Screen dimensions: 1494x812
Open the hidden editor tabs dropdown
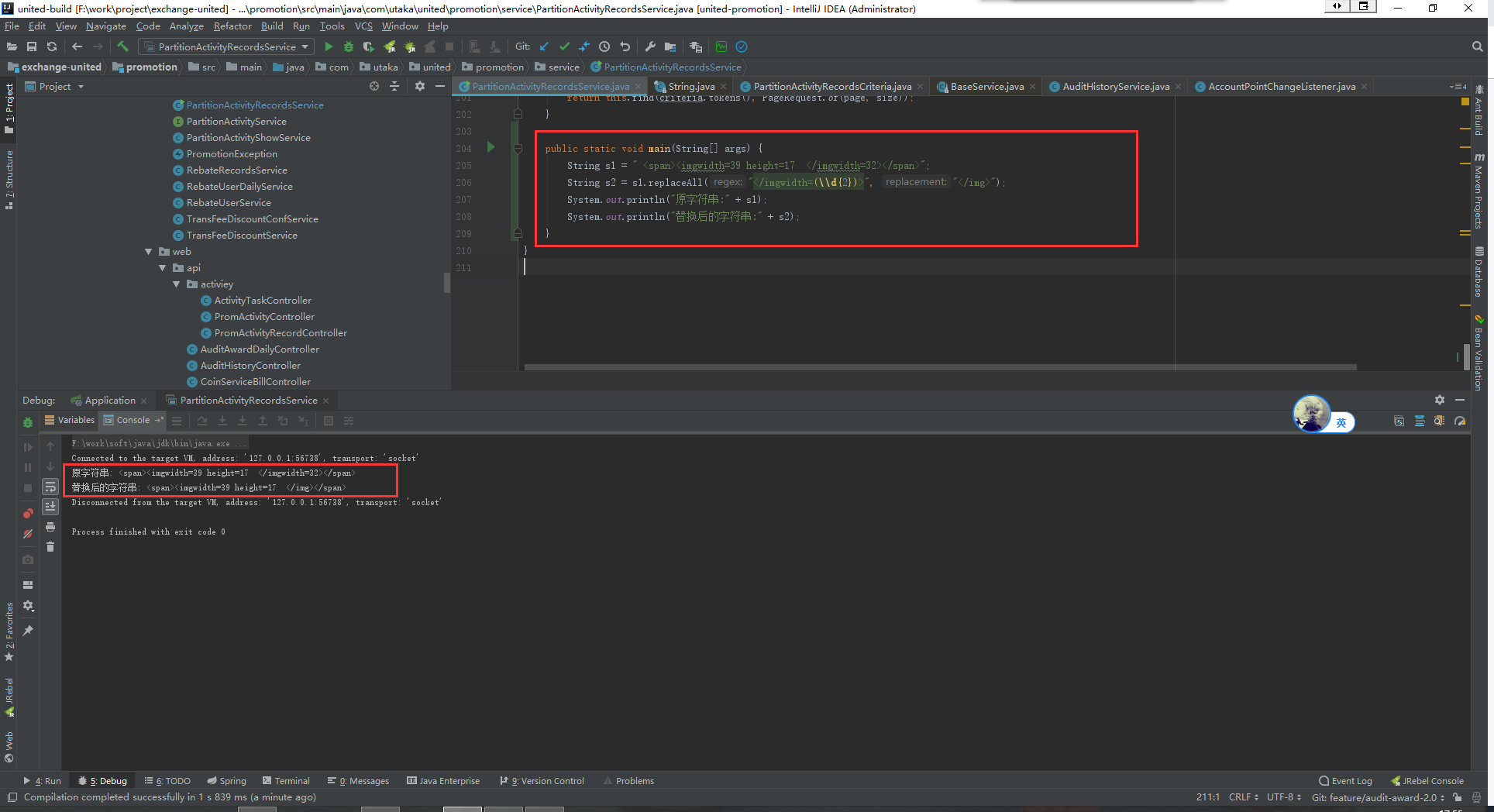click(x=1458, y=86)
